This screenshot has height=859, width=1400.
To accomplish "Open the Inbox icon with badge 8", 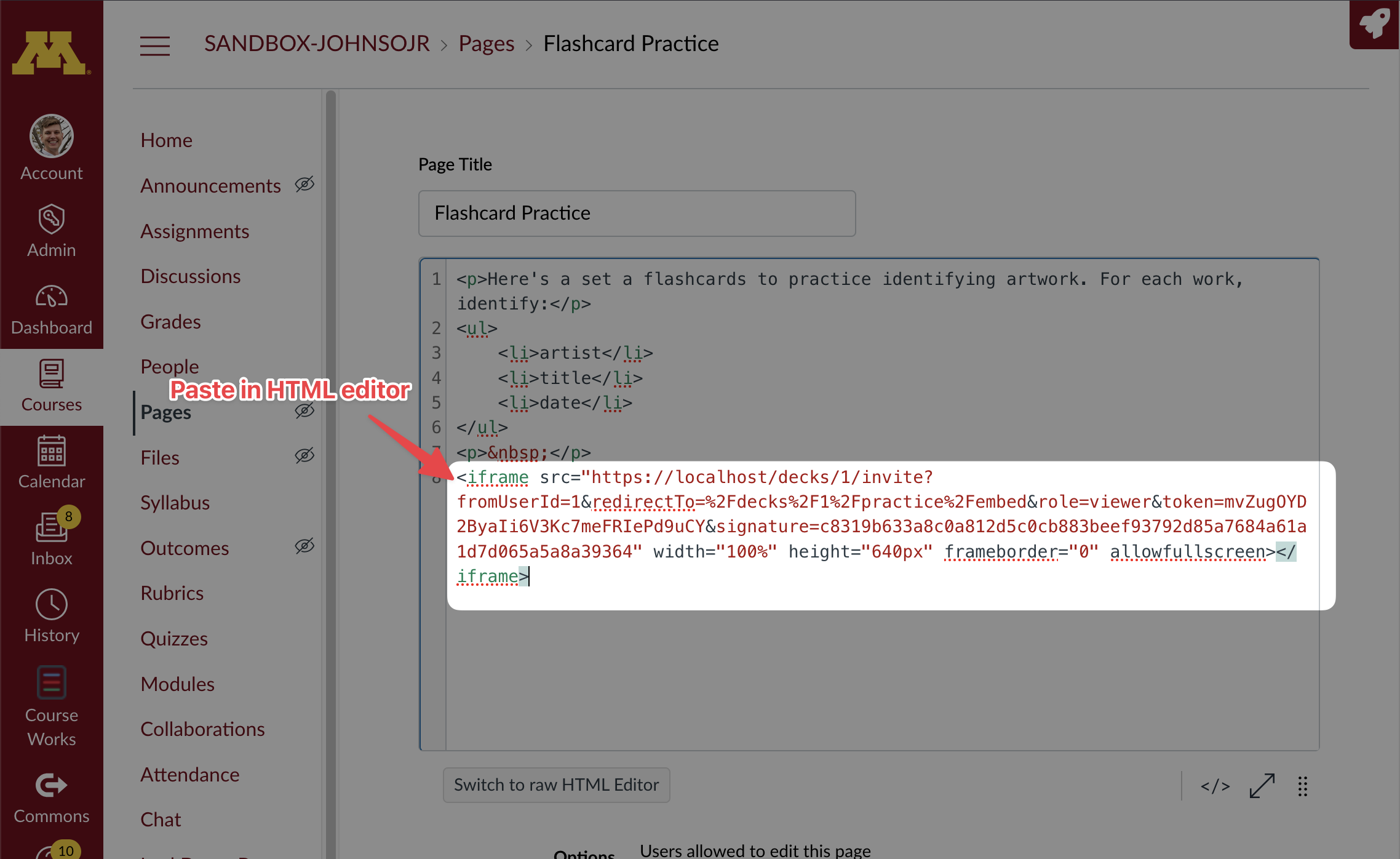I will pyautogui.click(x=52, y=527).
